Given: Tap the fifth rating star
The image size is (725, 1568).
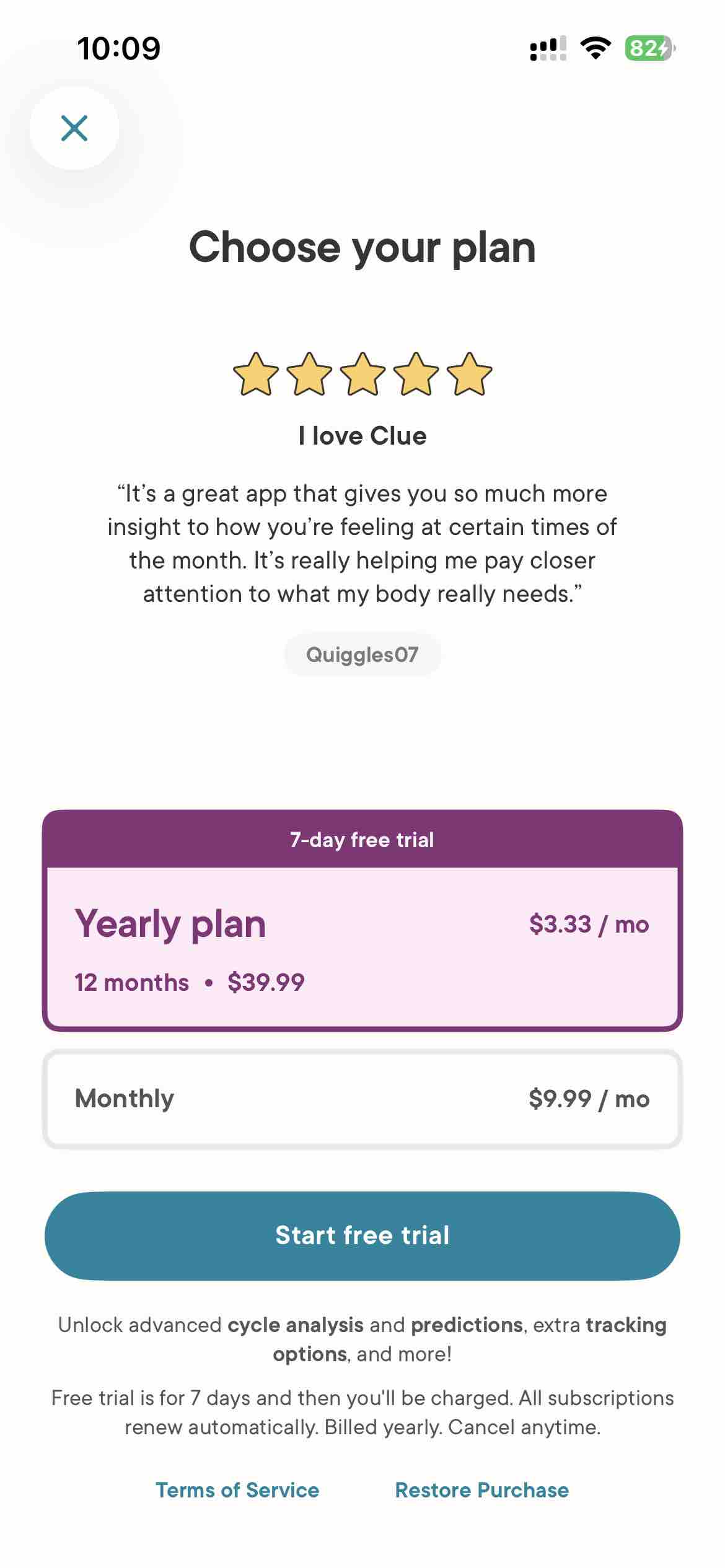Looking at the screenshot, I should pyautogui.click(x=469, y=374).
